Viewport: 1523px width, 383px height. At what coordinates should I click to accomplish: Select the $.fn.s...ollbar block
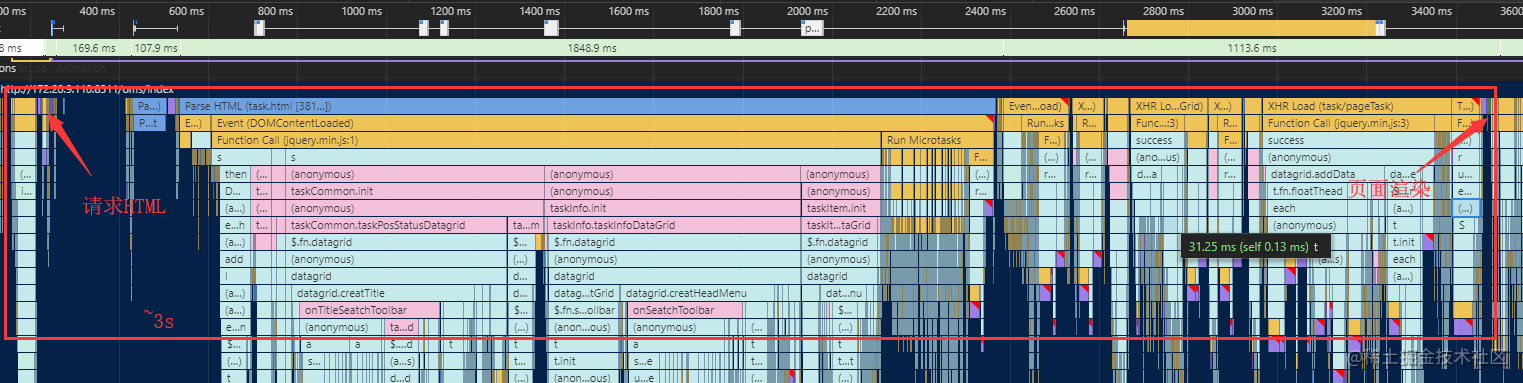[x=584, y=311]
